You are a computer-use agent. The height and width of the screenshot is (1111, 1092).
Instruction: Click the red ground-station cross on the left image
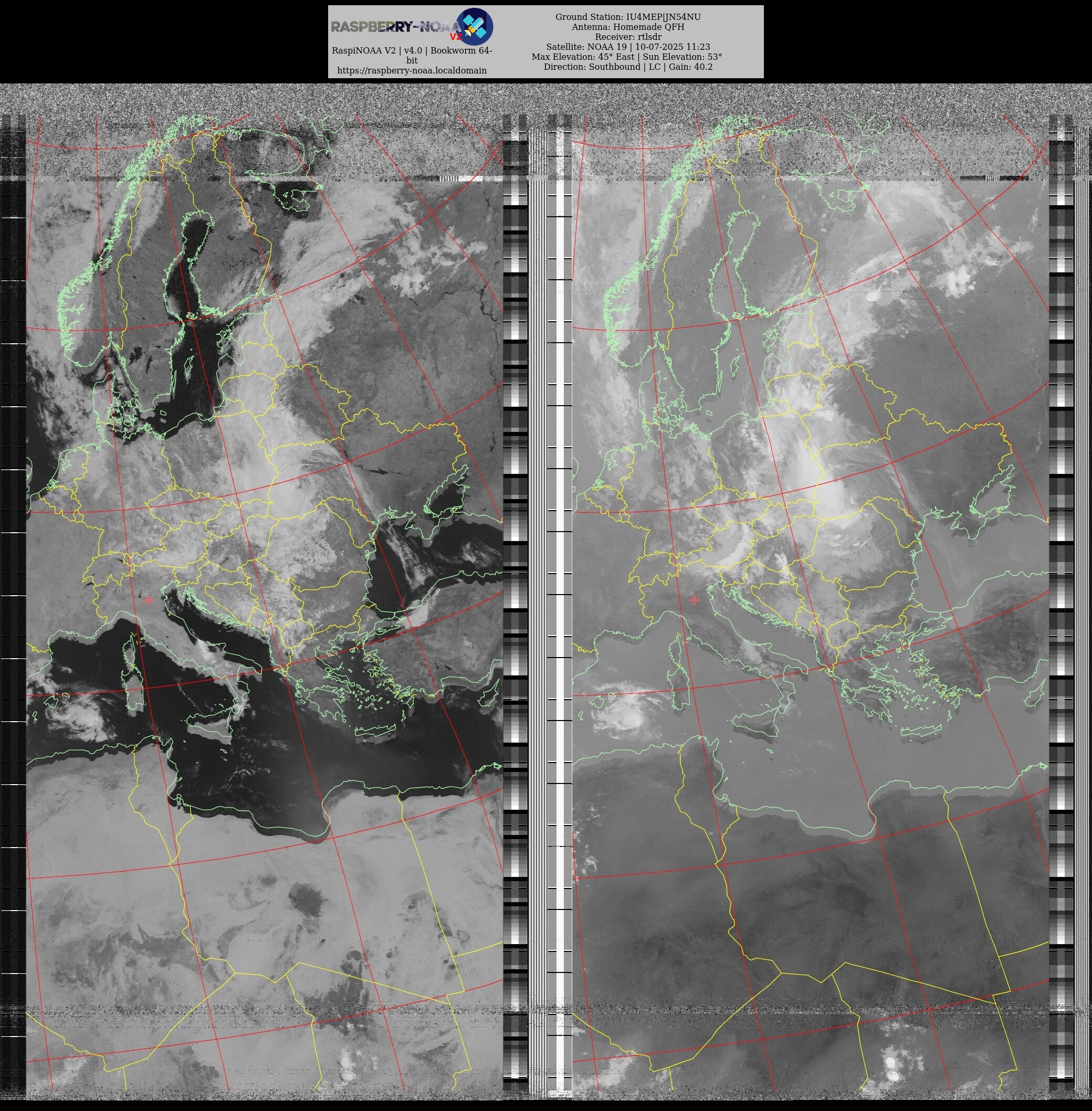(x=148, y=600)
